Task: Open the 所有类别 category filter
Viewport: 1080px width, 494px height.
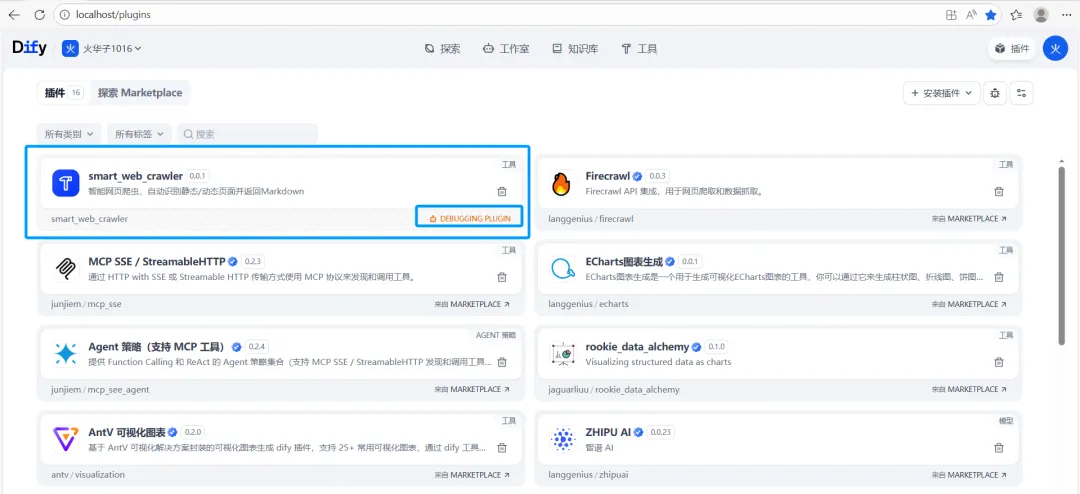Action: [69, 134]
